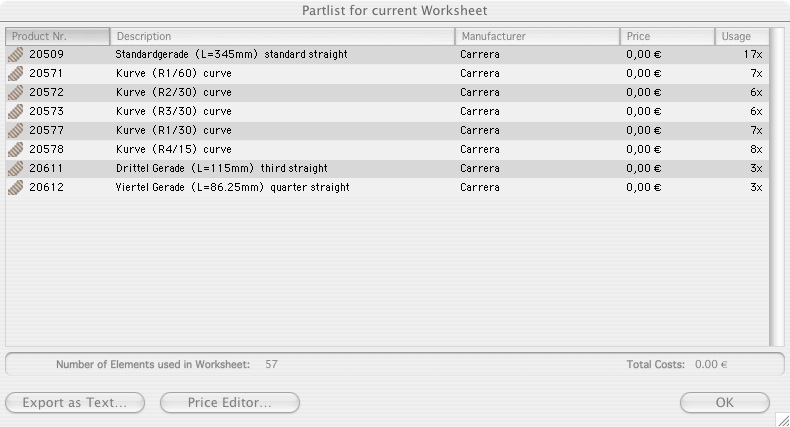Confirm the partlist with OK

click(x=724, y=403)
